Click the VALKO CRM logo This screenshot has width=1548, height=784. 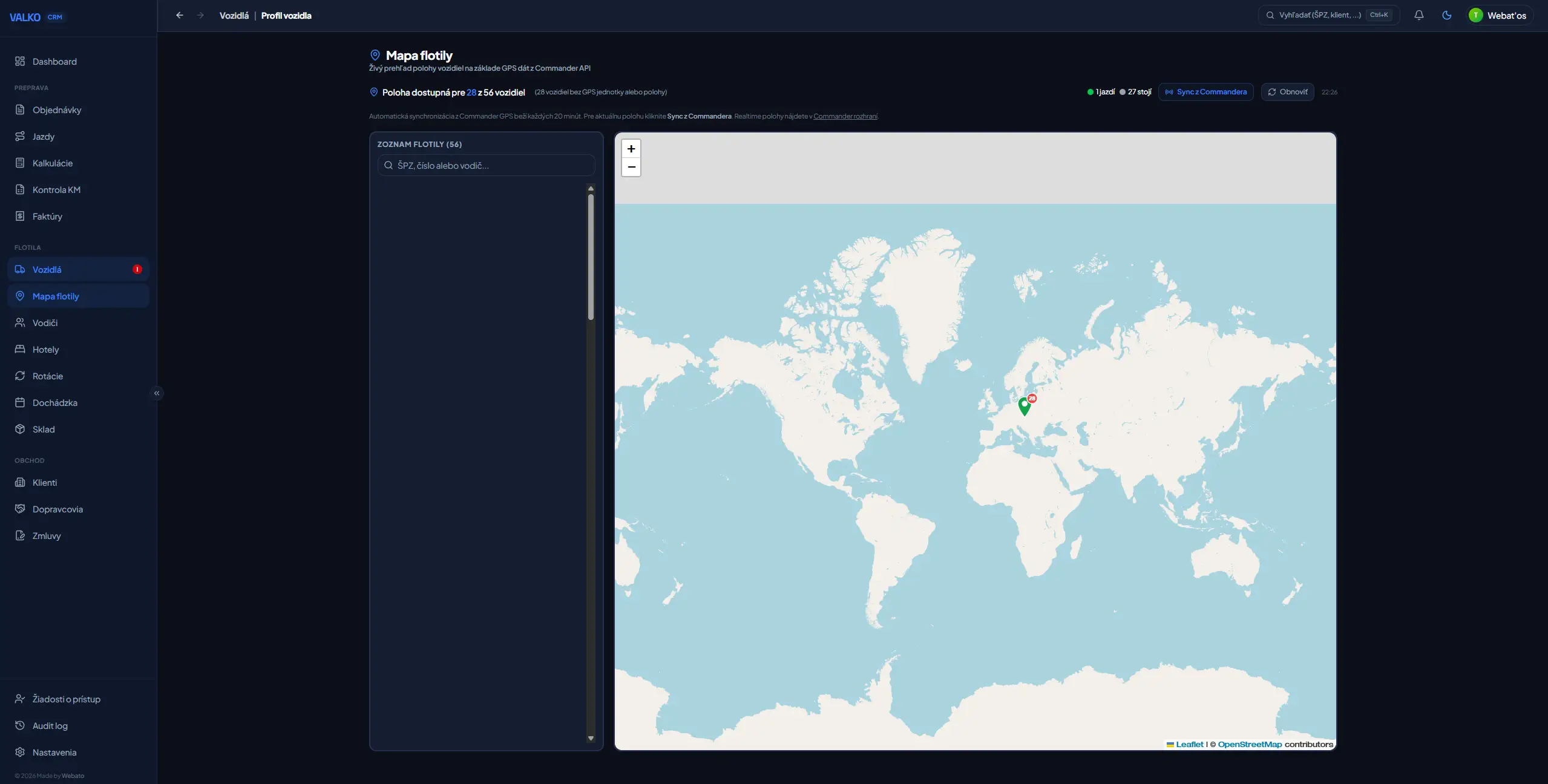pyautogui.click(x=36, y=17)
